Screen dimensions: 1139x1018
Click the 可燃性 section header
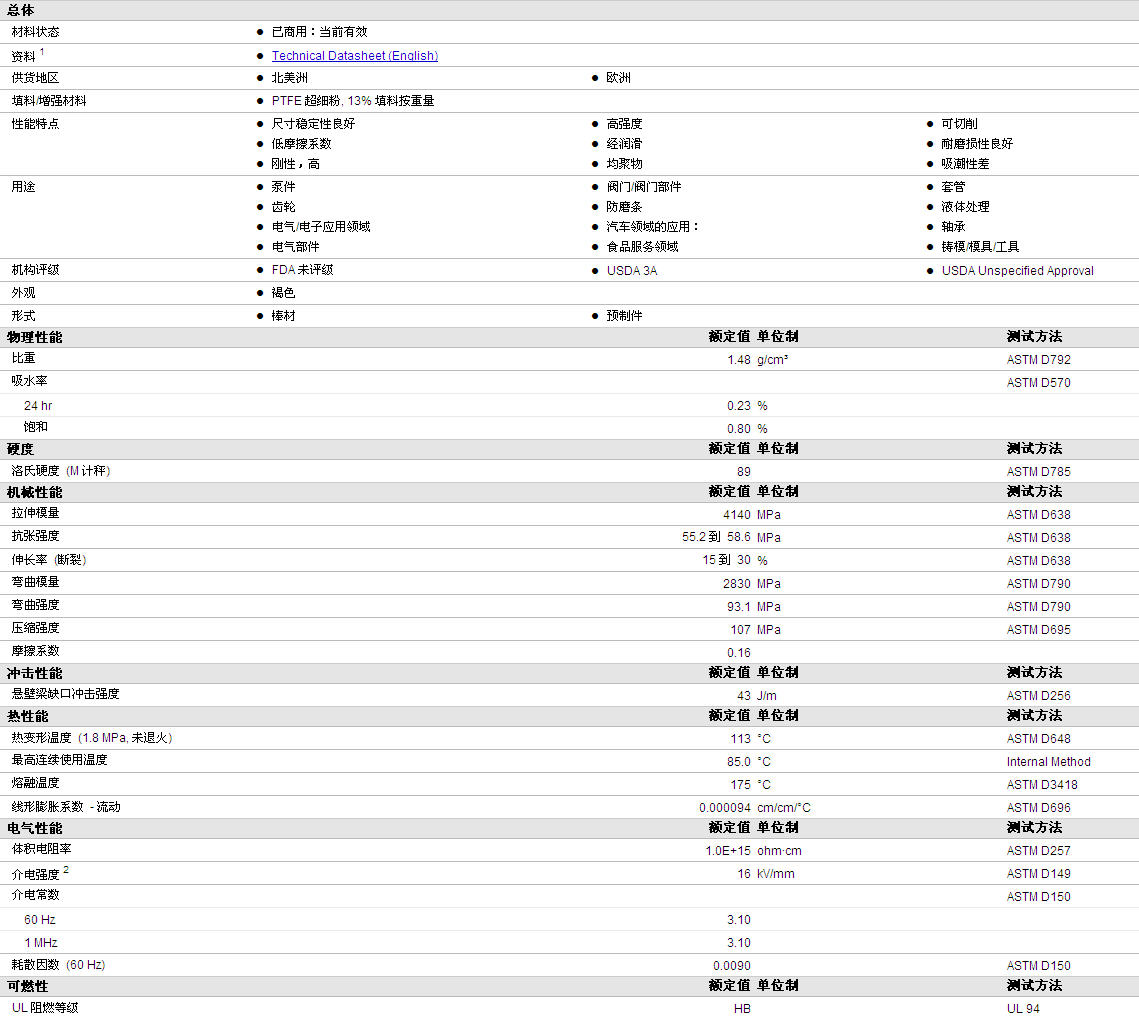28,986
